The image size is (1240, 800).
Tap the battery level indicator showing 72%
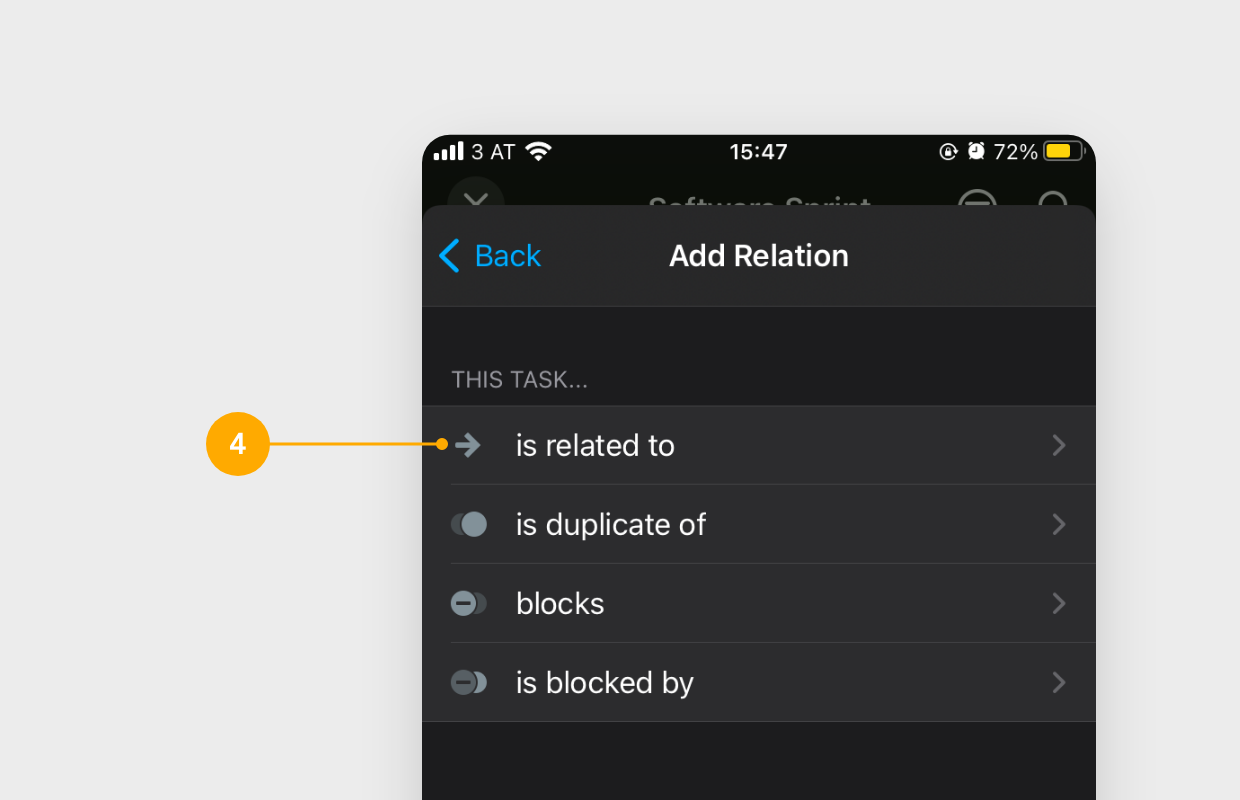click(1058, 151)
